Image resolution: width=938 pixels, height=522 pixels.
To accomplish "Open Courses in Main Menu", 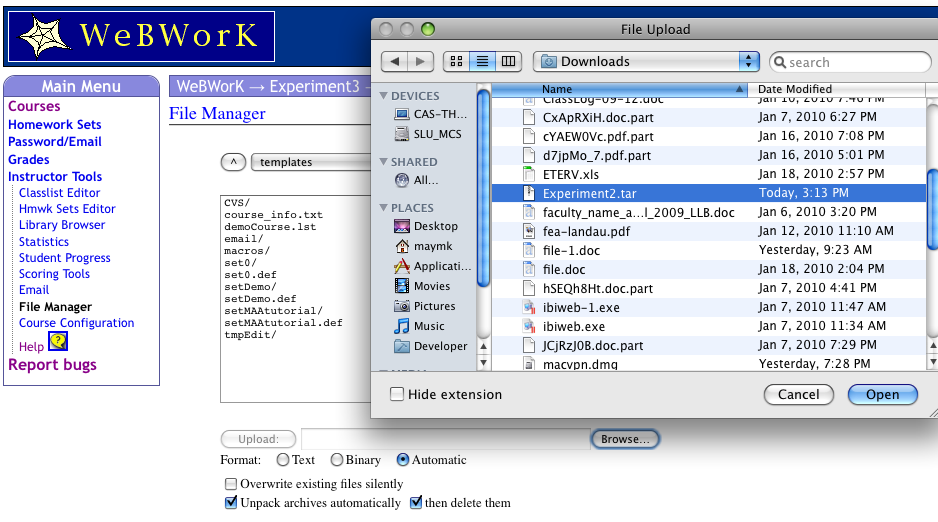I will [34, 106].
